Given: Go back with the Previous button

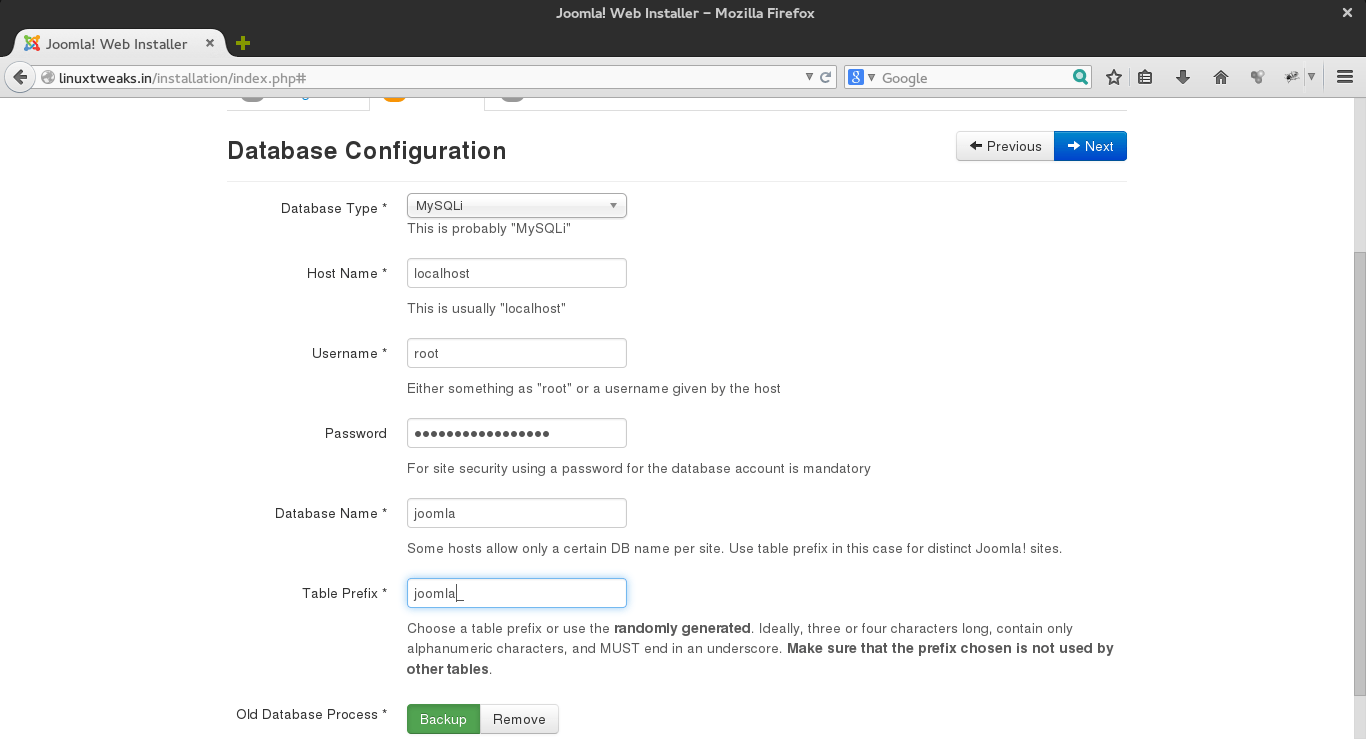Looking at the screenshot, I should [x=1005, y=146].
